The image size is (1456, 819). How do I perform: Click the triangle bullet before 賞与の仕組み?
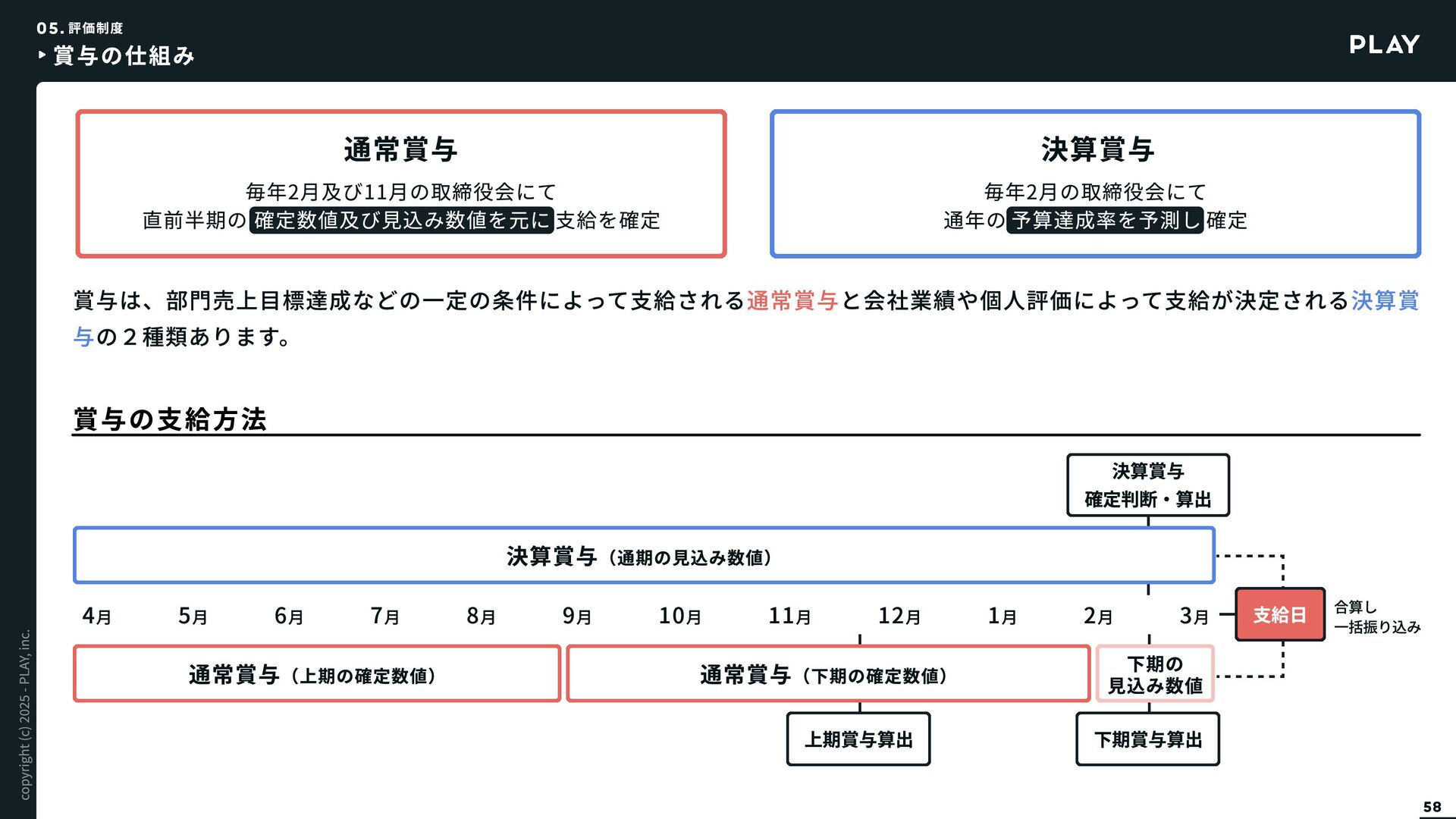42,55
